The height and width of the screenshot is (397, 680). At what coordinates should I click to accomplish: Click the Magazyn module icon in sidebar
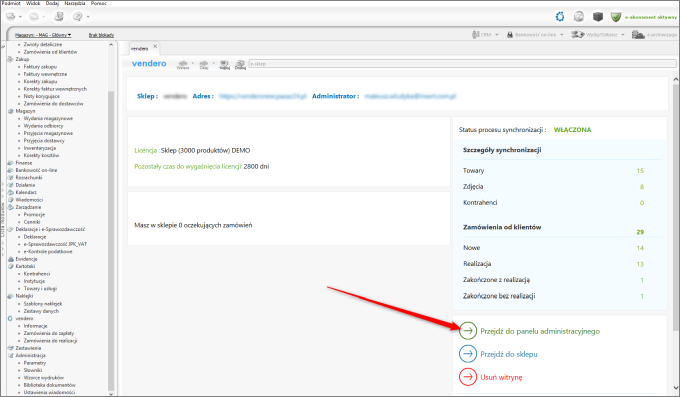click(x=10, y=111)
